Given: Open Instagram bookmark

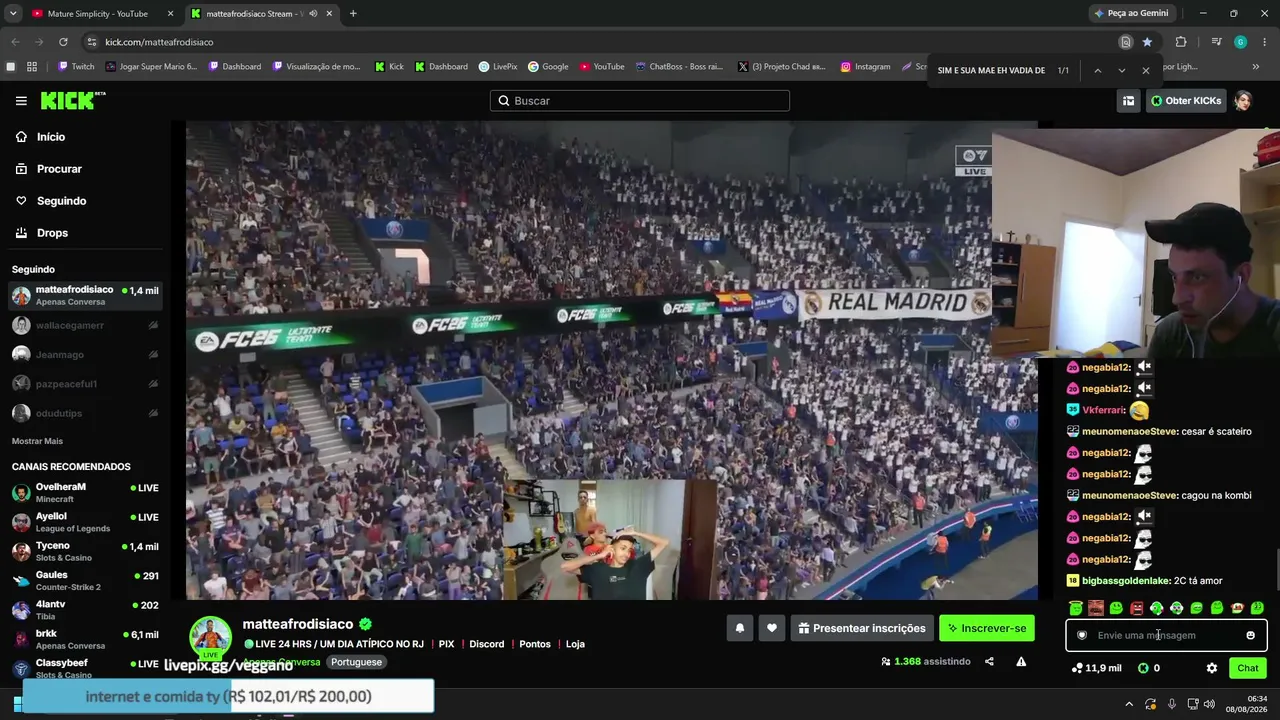Looking at the screenshot, I should point(865,67).
